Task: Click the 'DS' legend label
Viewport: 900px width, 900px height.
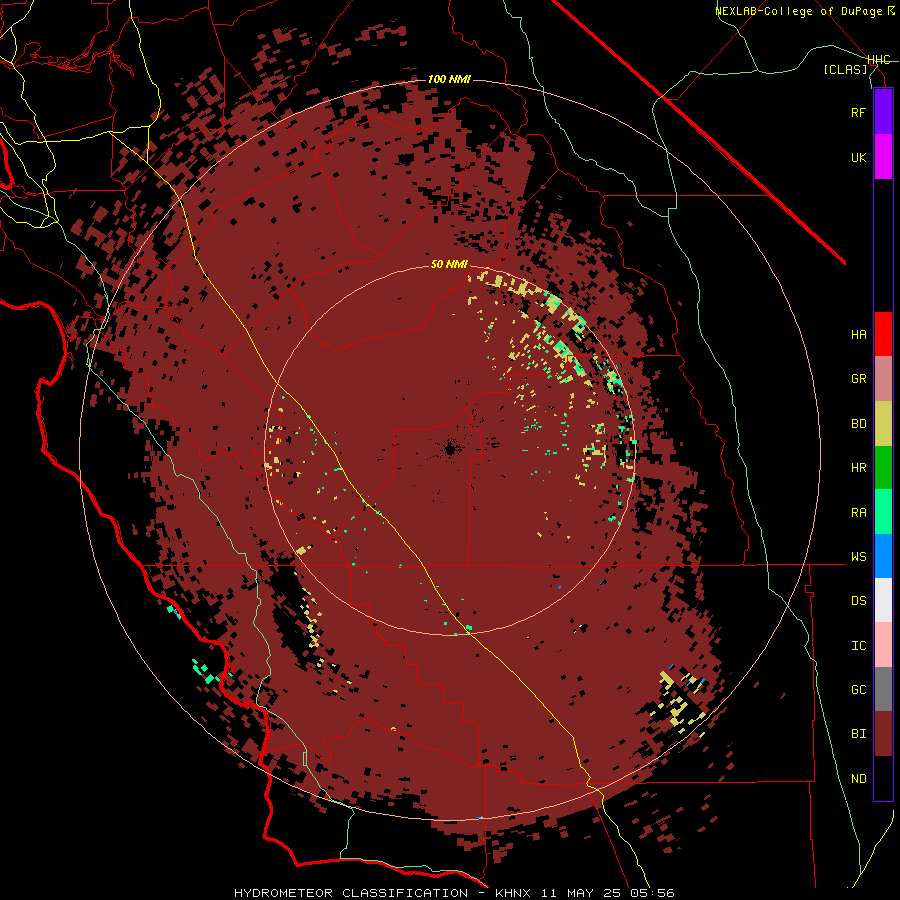Action: click(x=858, y=601)
